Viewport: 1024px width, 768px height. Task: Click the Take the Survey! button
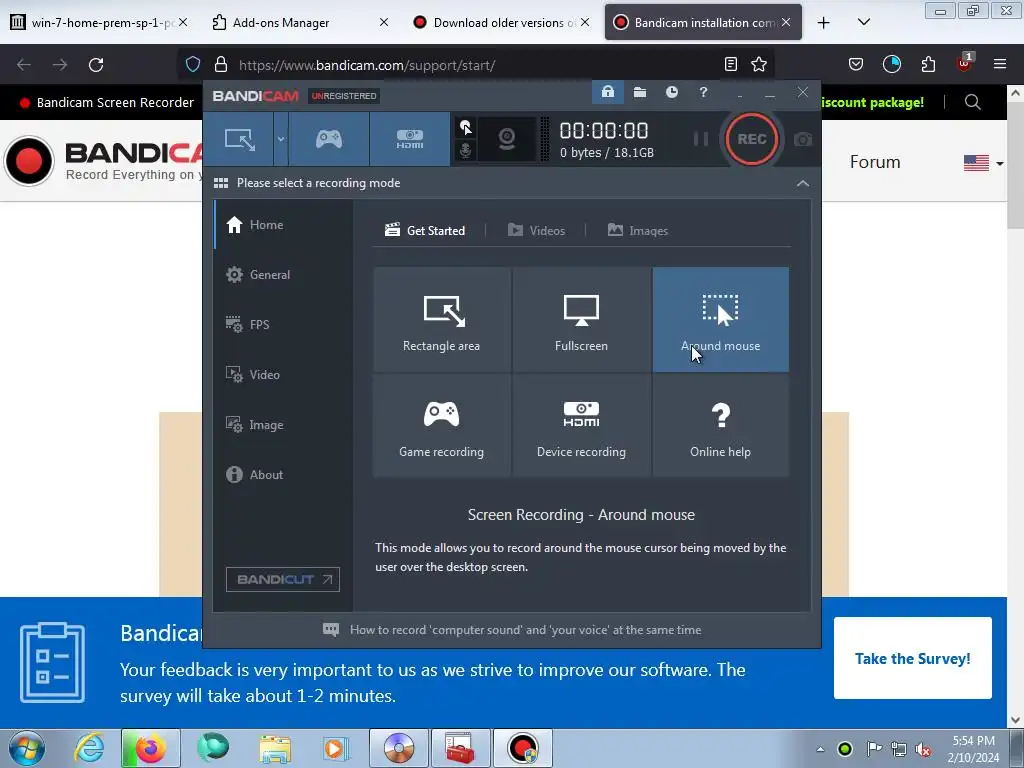point(912,658)
